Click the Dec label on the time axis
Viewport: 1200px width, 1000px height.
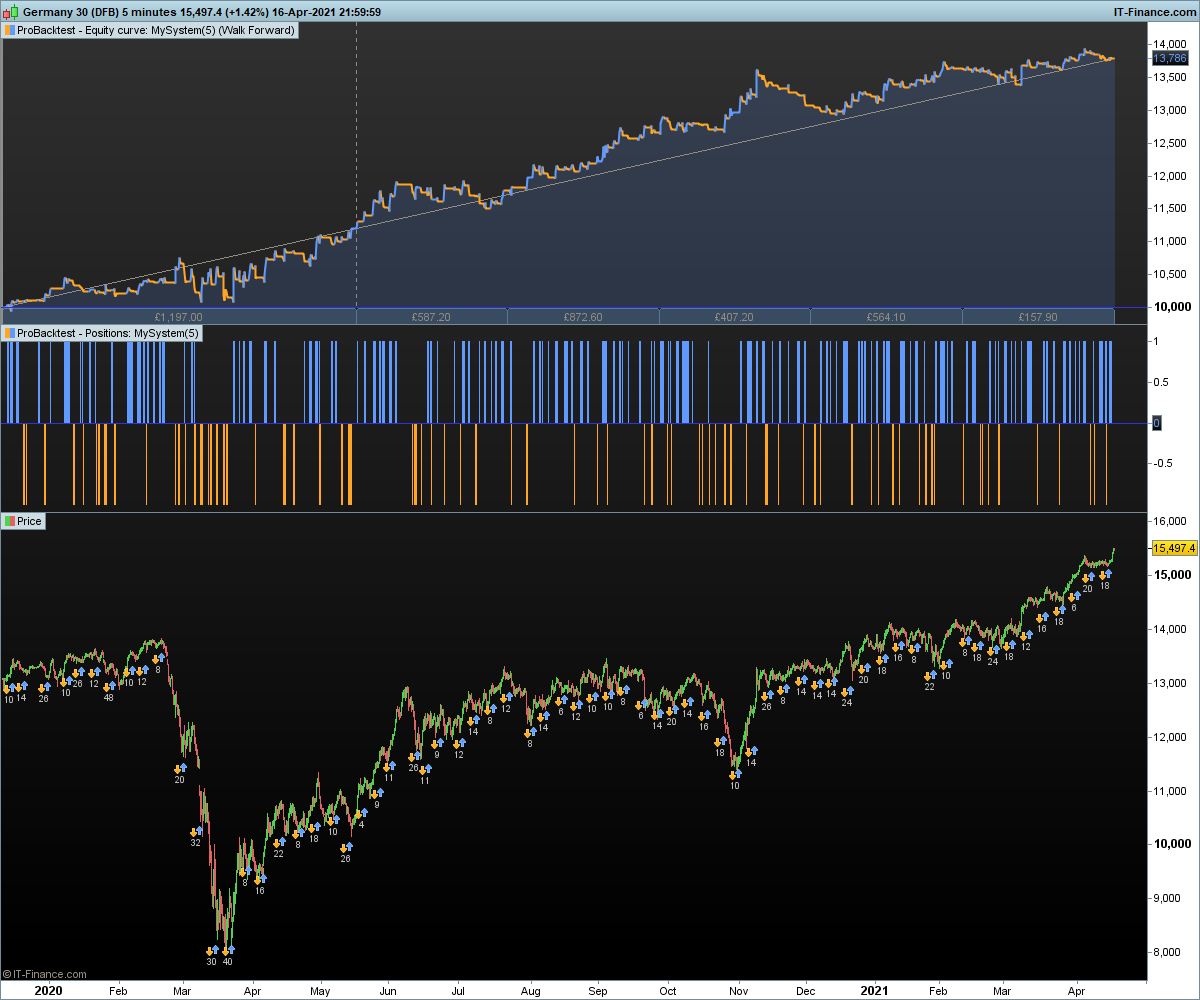coord(805,991)
